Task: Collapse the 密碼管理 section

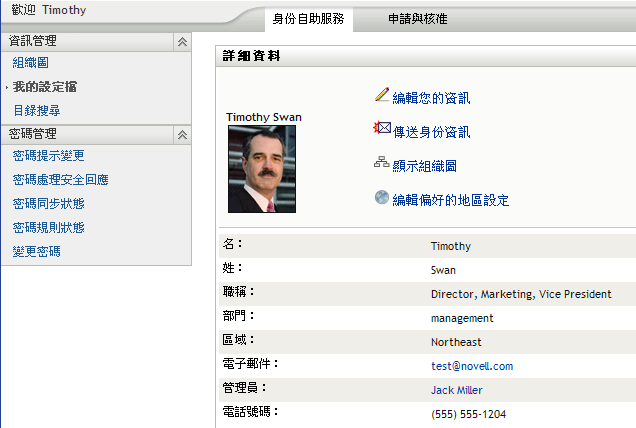Action: pos(182,135)
